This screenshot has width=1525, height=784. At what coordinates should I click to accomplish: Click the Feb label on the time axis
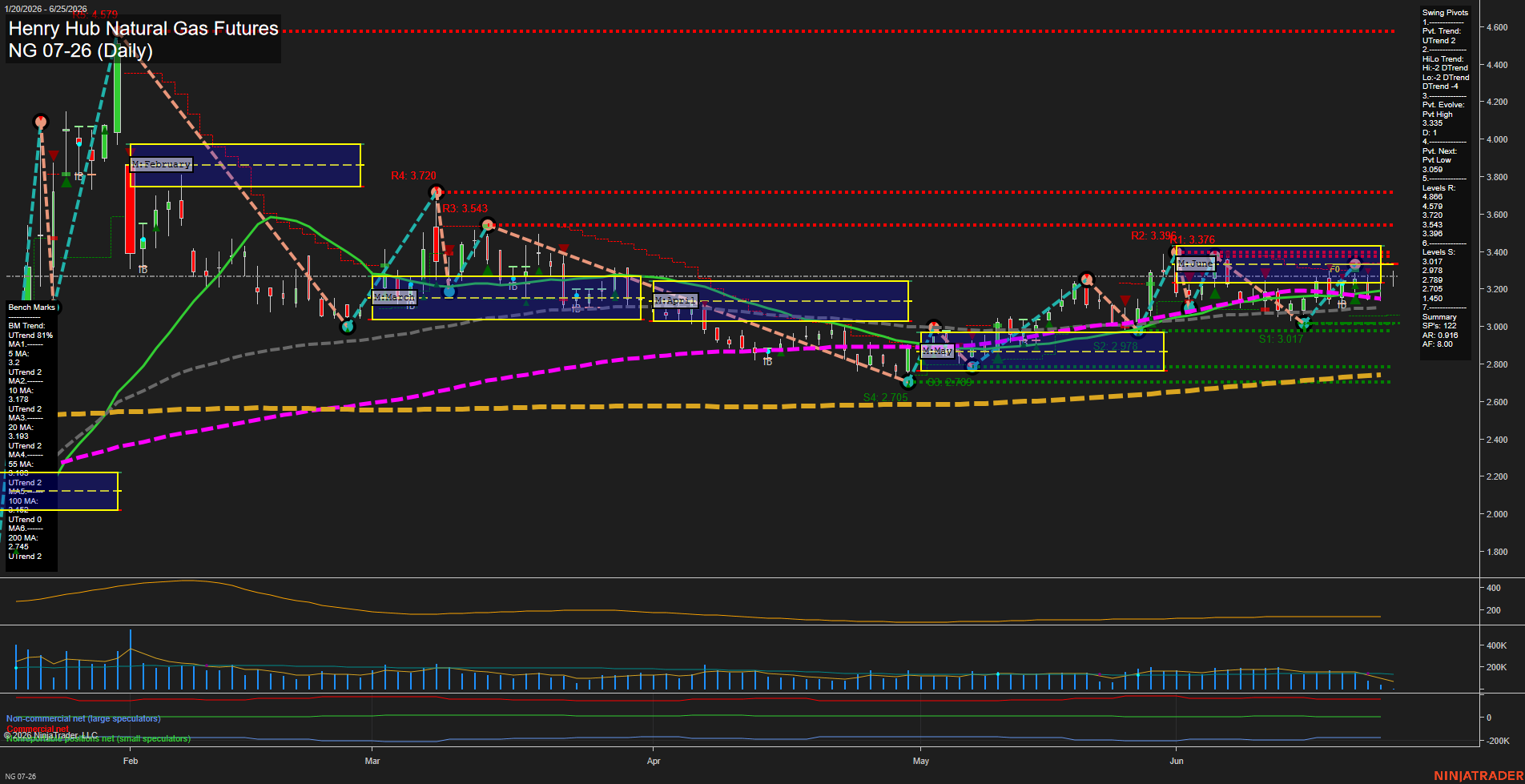pos(131,761)
